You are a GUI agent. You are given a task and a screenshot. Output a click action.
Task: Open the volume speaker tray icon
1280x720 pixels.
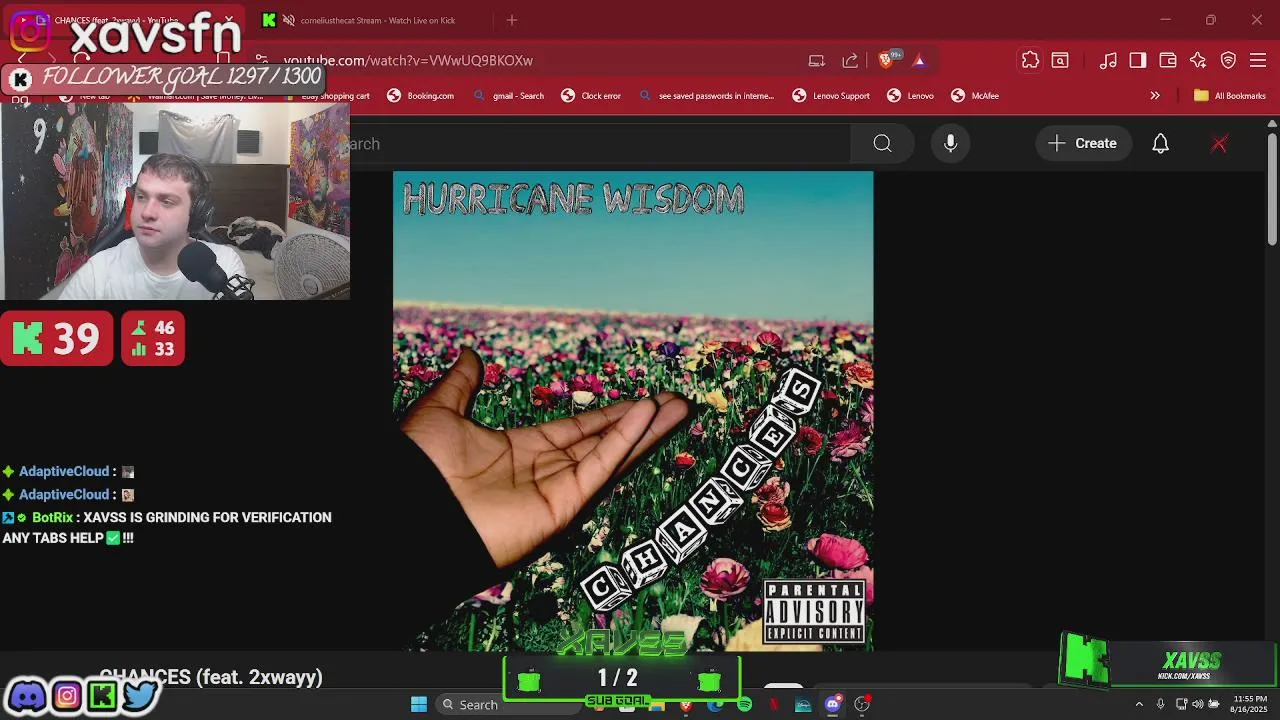click(x=1198, y=705)
